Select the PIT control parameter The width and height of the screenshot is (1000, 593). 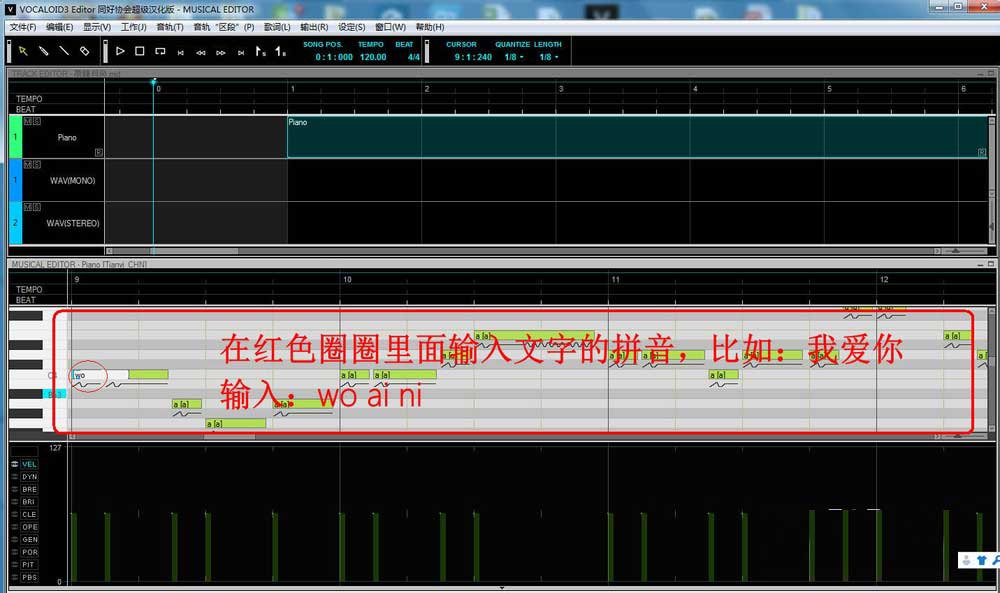click(x=29, y=564)
